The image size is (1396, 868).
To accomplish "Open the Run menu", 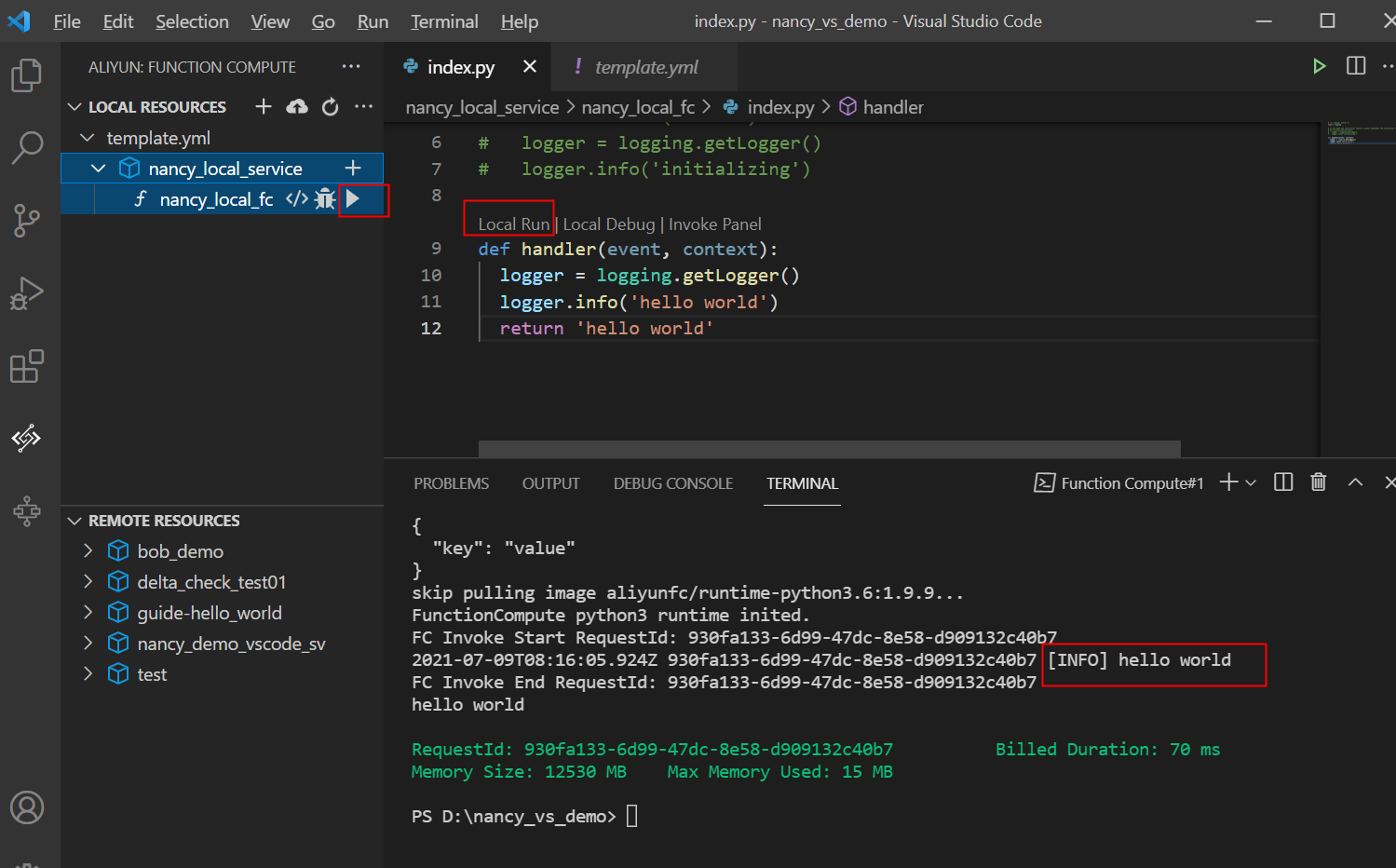I will click(373, 21).
